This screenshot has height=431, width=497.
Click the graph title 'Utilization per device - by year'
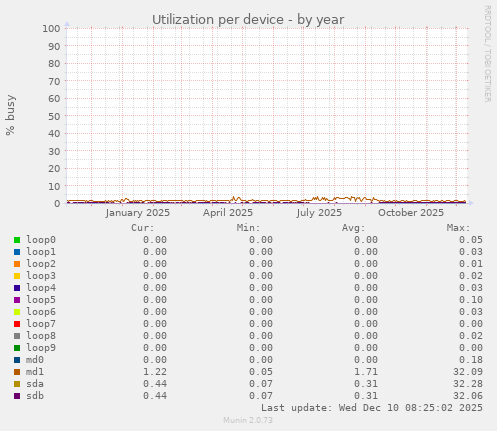tap(248, 20)
